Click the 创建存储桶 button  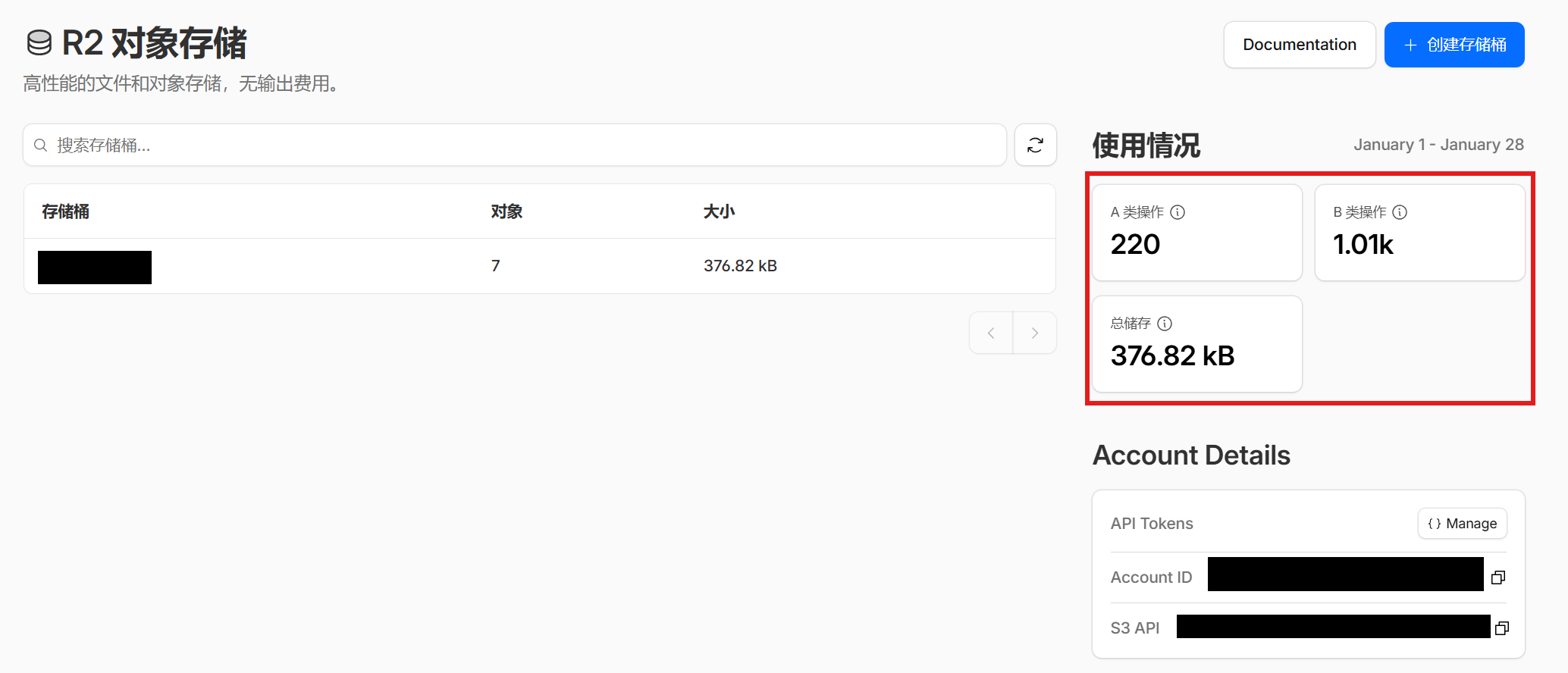[x=1454, y=45]
